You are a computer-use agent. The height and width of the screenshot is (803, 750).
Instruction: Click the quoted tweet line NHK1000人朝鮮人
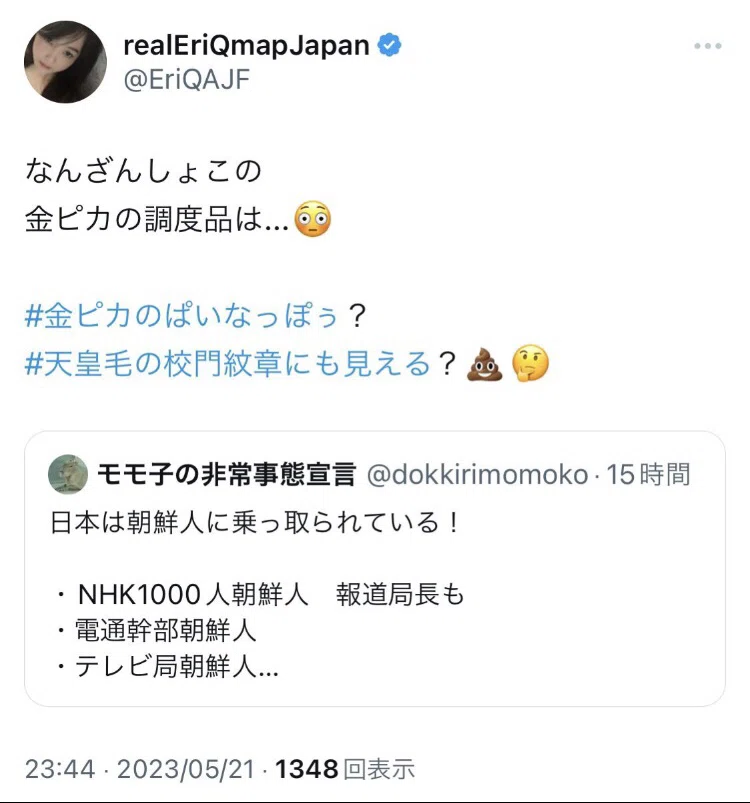(193, 595)
